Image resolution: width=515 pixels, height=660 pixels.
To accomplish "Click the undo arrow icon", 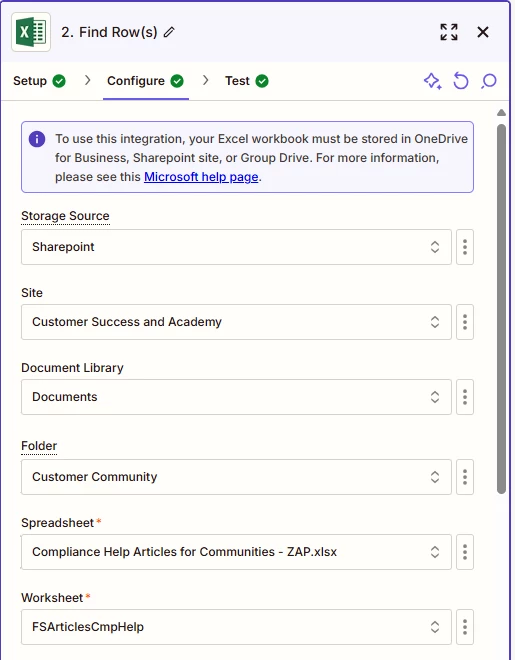I will pos(461,81).
